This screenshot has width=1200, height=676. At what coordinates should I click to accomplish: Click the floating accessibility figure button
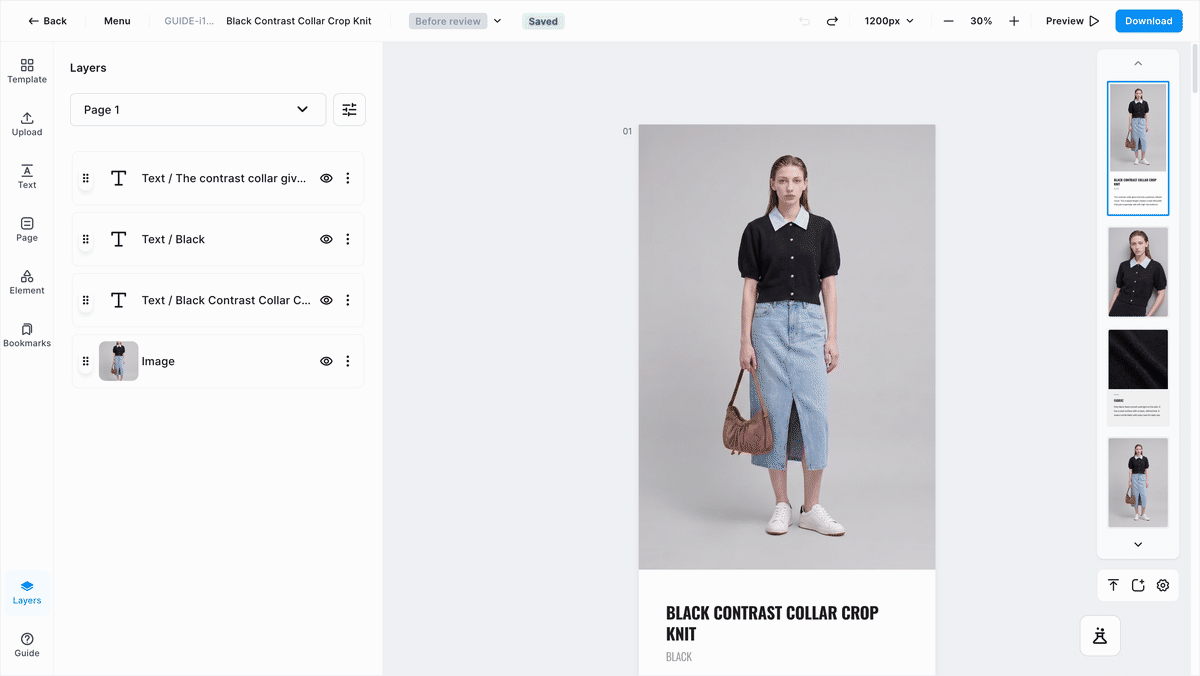pyautogui.click(x=1100, y=635)
